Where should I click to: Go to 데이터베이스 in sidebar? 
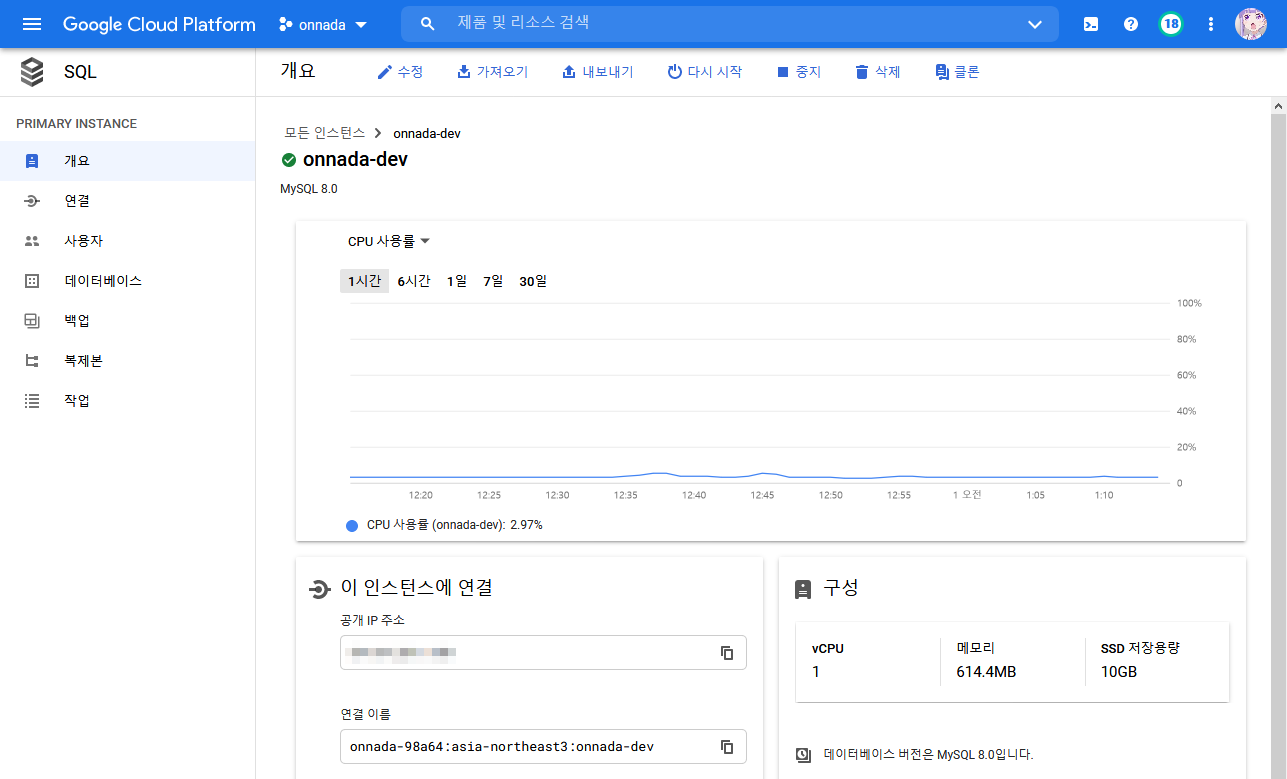point(103,281)
